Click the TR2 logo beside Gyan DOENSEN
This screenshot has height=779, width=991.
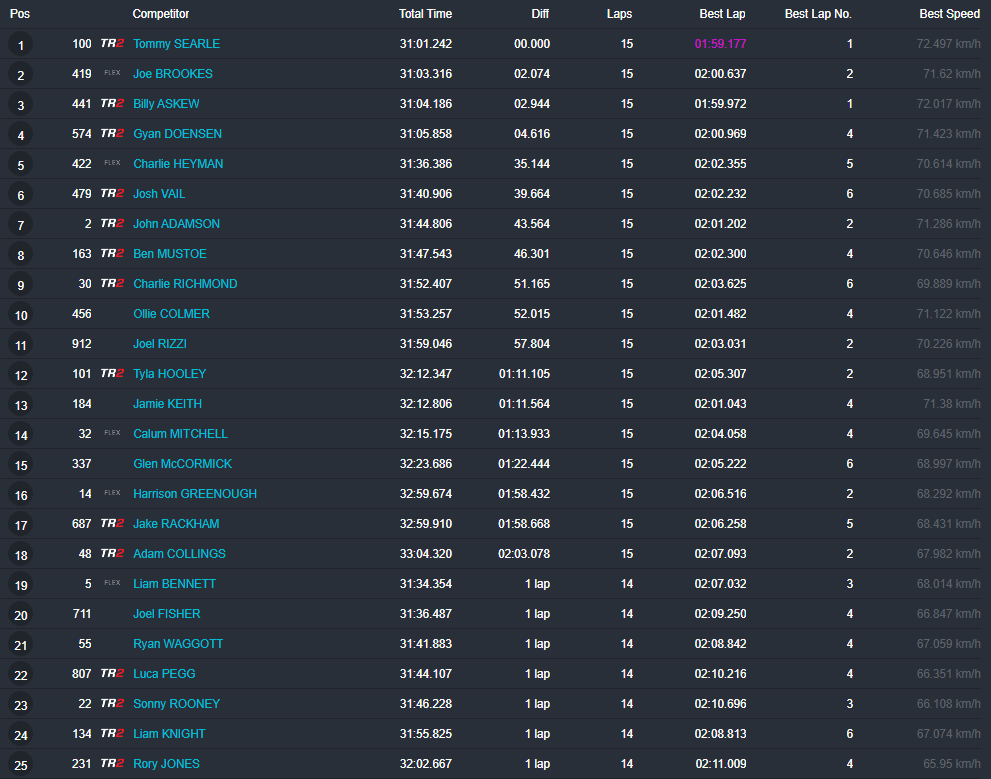coord(112,134)
